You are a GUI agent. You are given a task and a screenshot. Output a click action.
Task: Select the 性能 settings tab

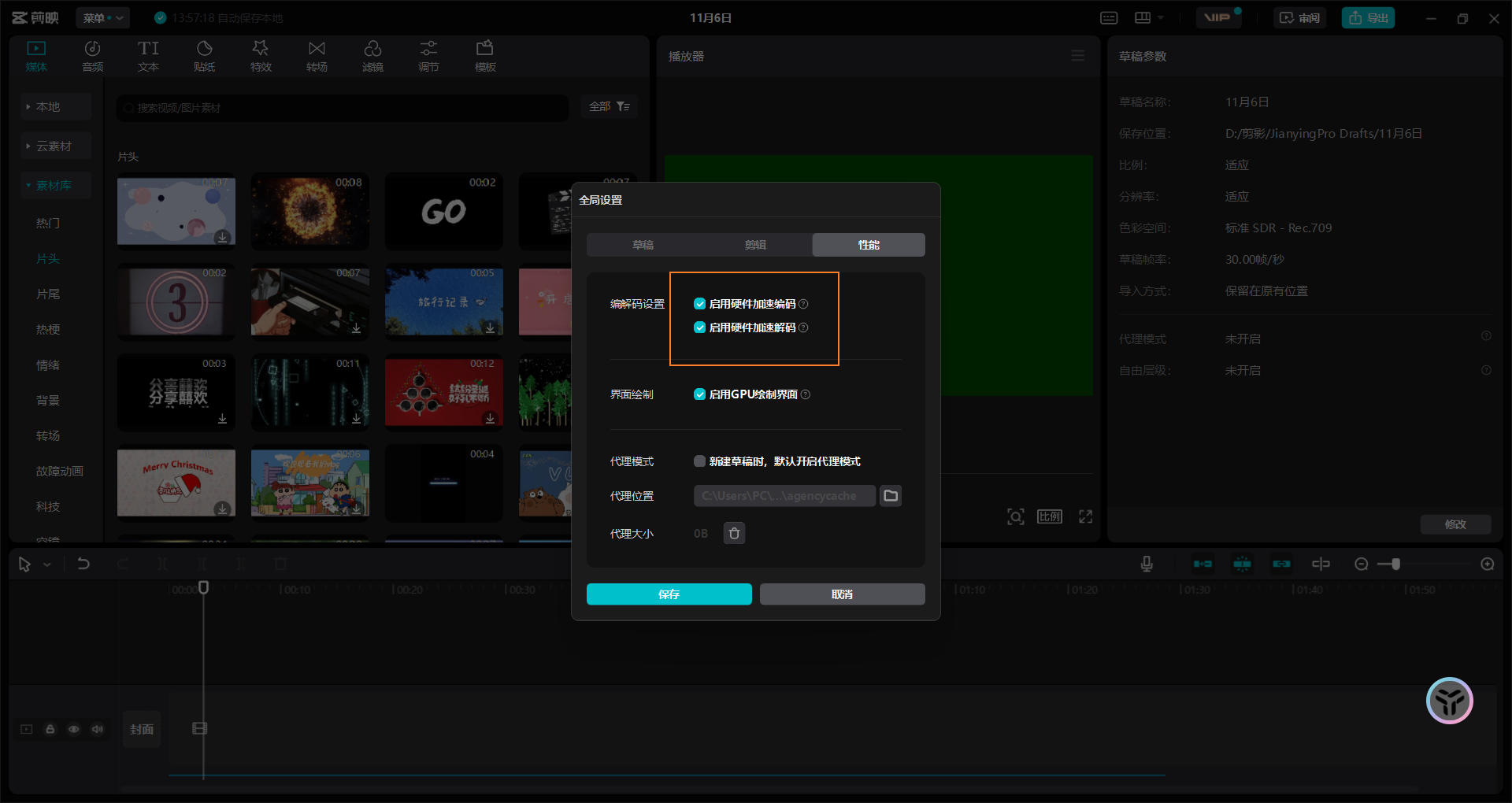[869, 245]
